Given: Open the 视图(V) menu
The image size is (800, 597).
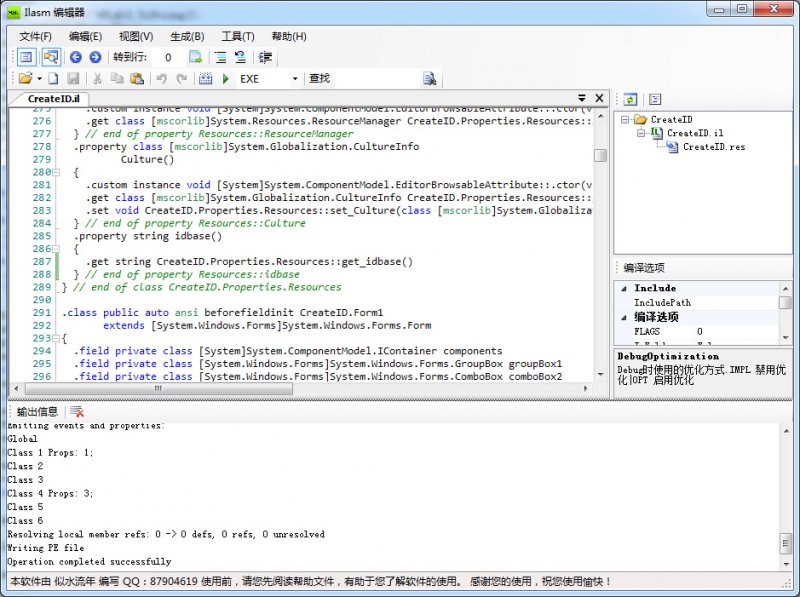Looking at the screenshot, I should (136, 36).
